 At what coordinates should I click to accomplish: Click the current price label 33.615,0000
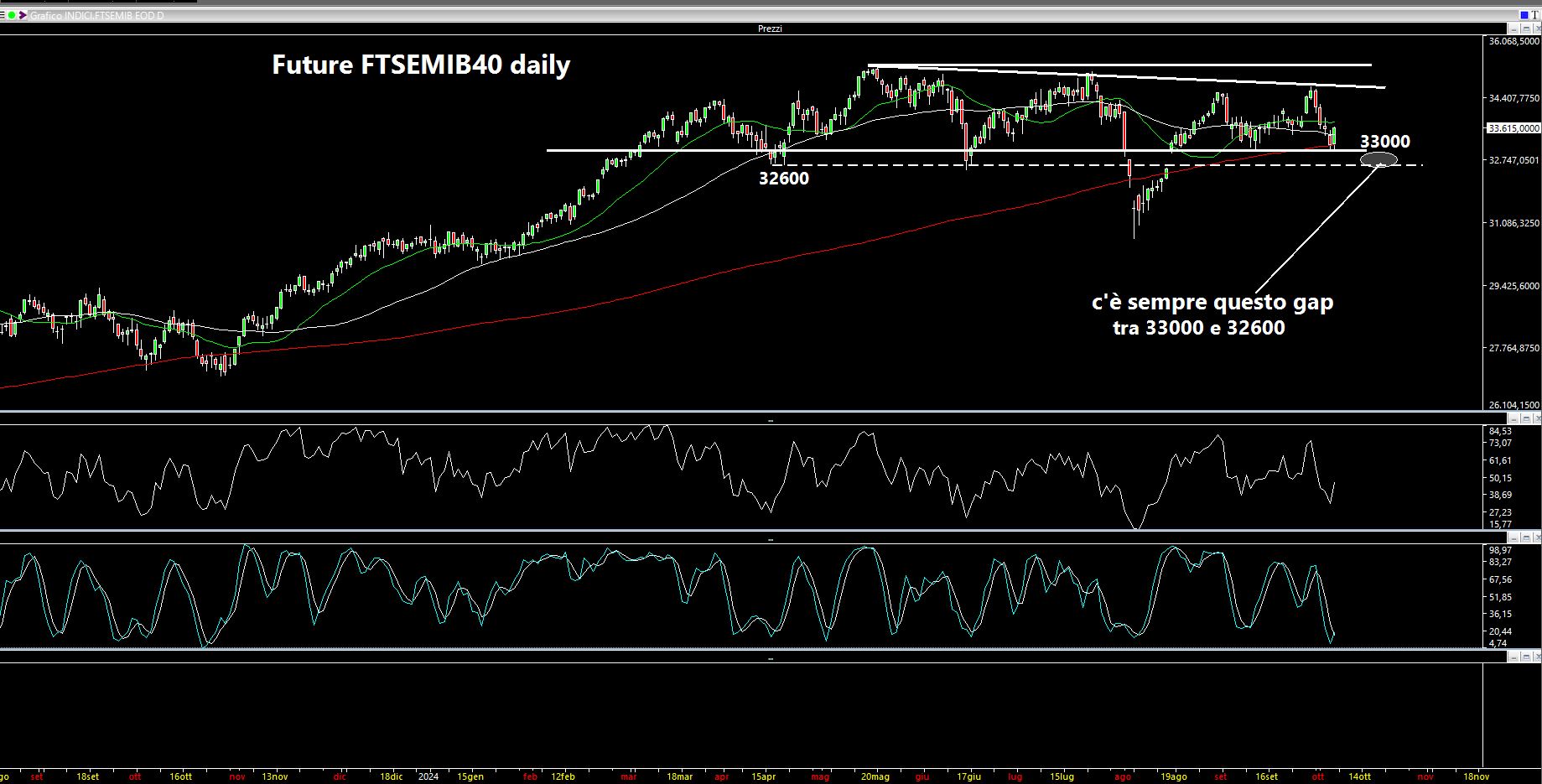pyautogui.click(x=1513, y=128)
